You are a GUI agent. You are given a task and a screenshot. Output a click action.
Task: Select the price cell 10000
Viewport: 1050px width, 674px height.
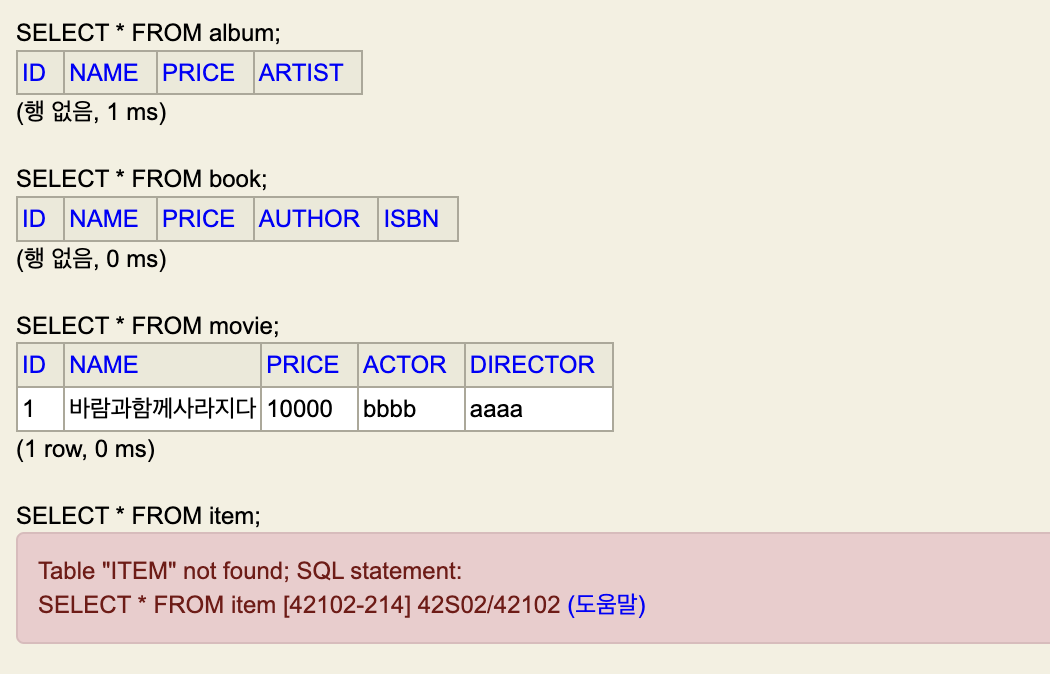(x=309, y=408)
